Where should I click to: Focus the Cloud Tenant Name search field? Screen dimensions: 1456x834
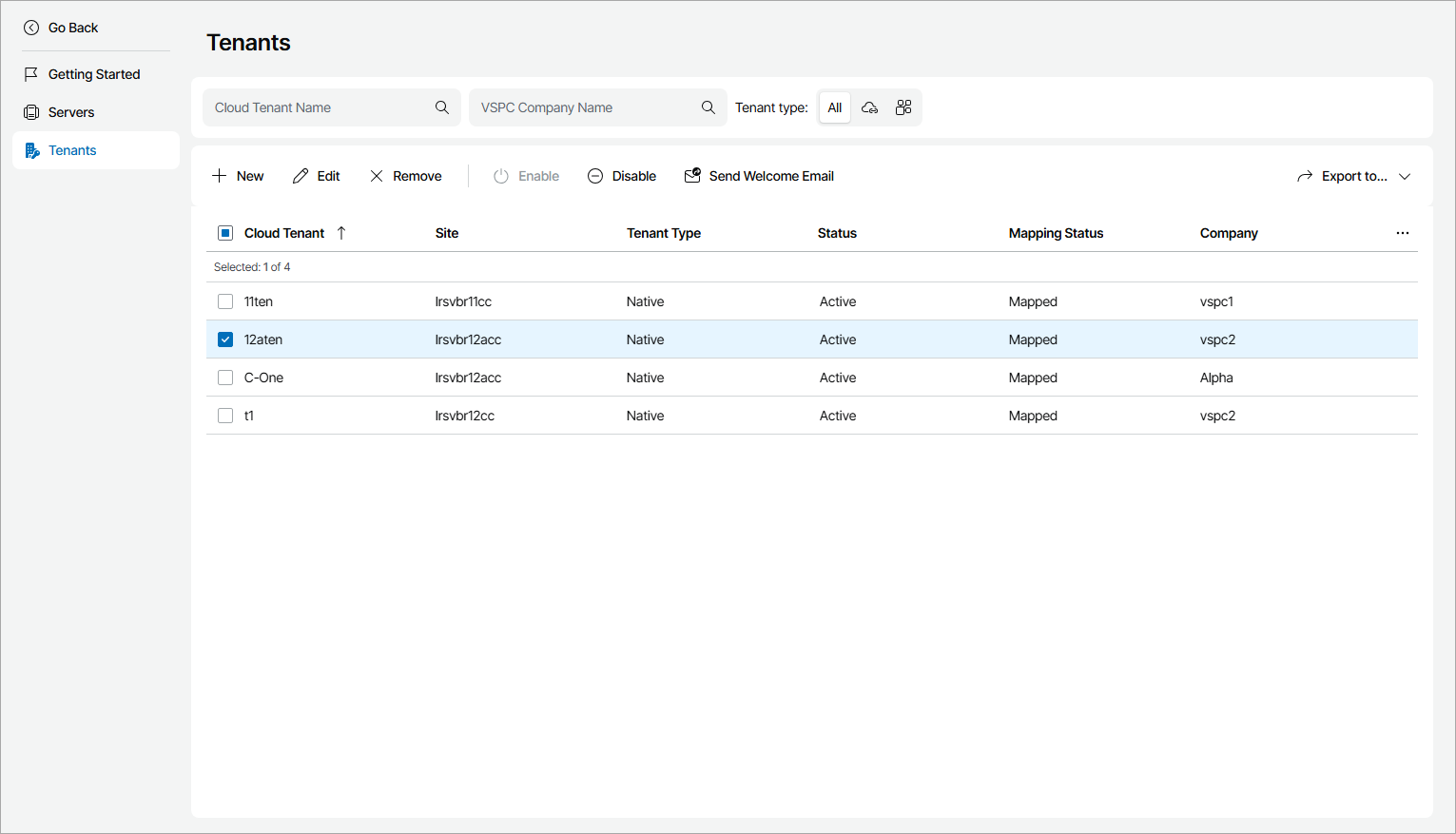[319, 107]
